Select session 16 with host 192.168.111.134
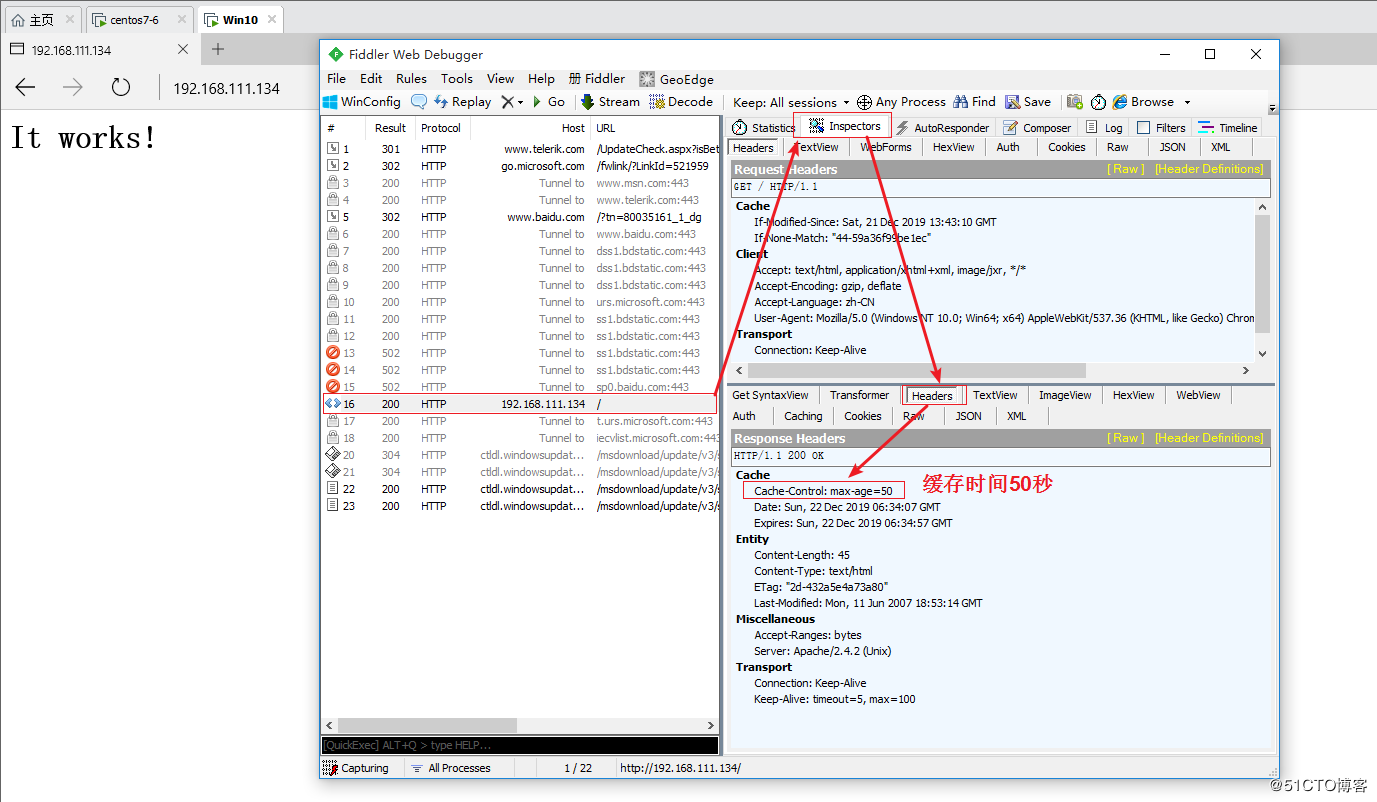The height and width of the screenshot is (802, 1377). click(x=520, y=404)
